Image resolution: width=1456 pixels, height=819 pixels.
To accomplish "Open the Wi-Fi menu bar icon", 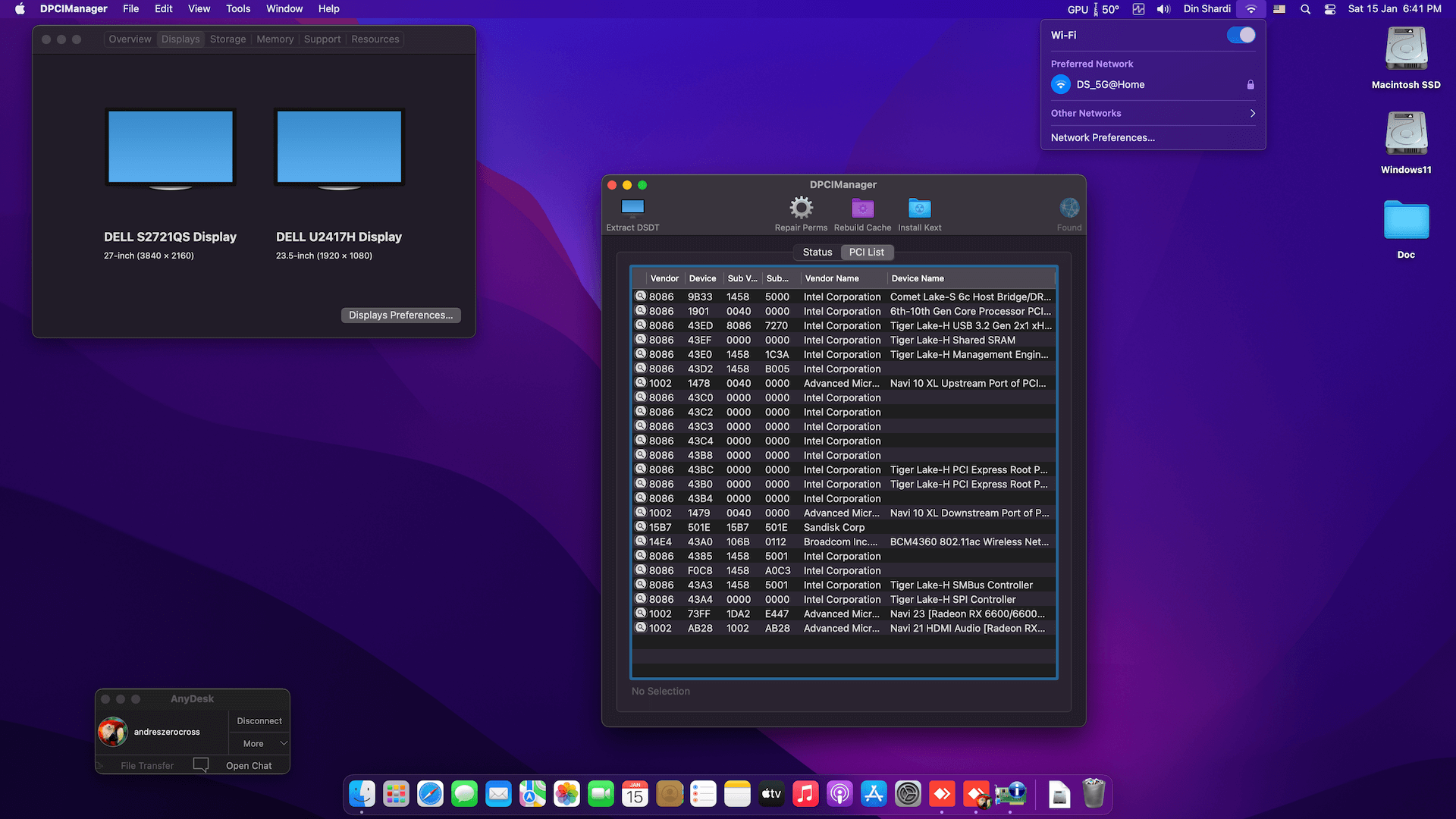I will pos(1250,9).
